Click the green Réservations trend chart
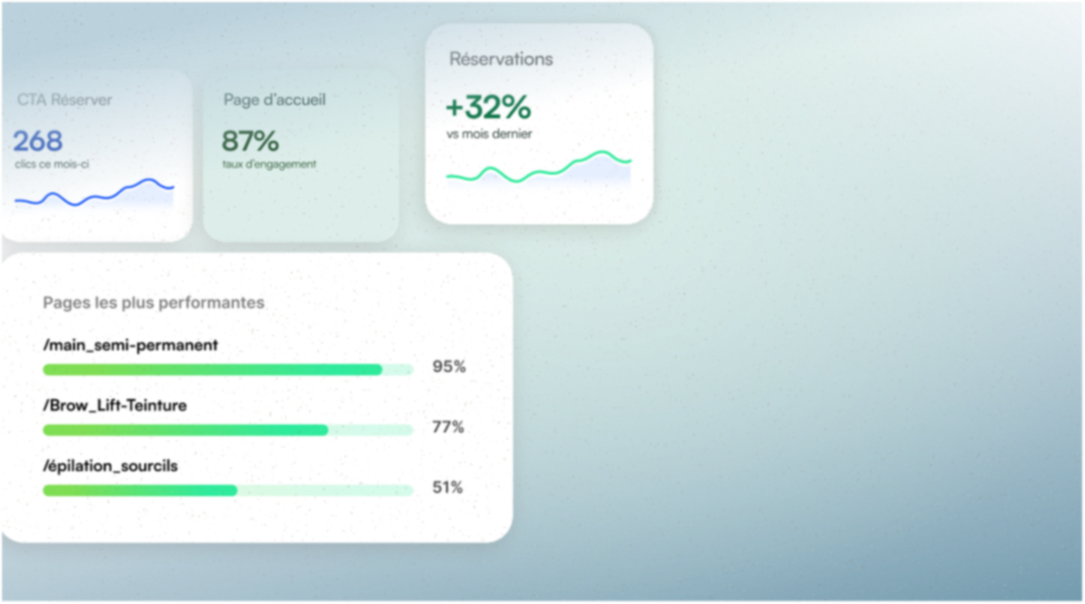Screen dimensions: 1085x604 (539, 167)
